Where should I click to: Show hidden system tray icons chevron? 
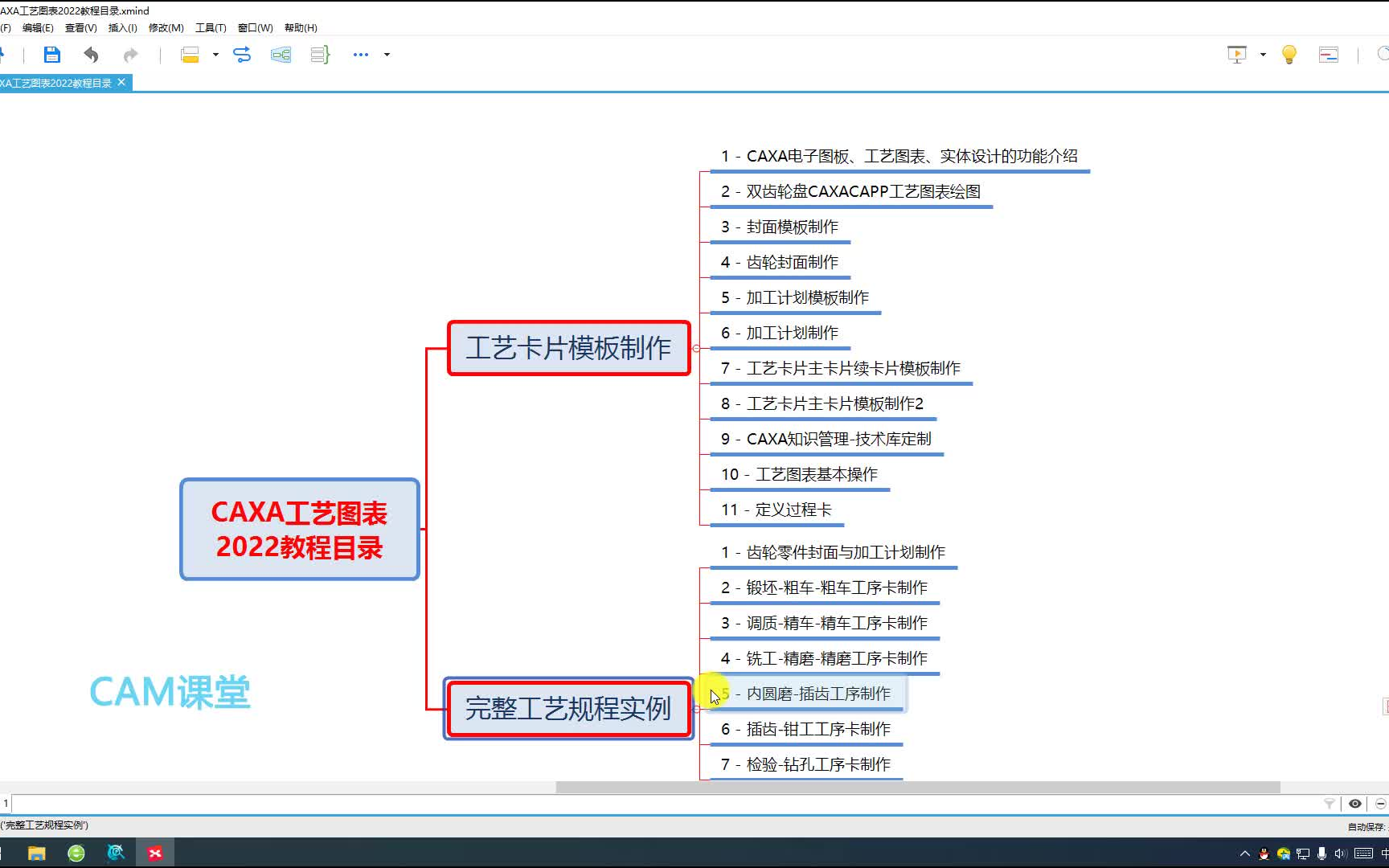click(1245, 854)
